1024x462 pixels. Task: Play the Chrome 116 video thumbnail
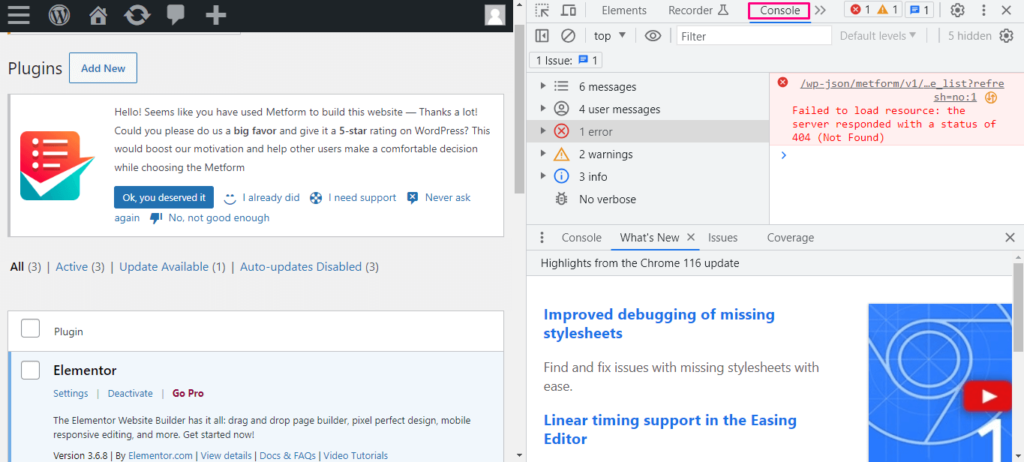coord(988,396)
